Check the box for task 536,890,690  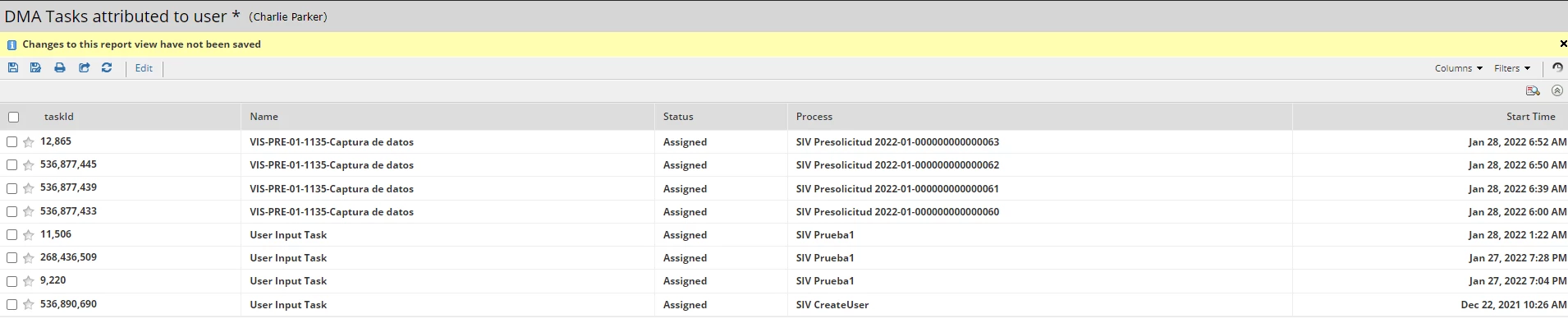click(11, 305)
